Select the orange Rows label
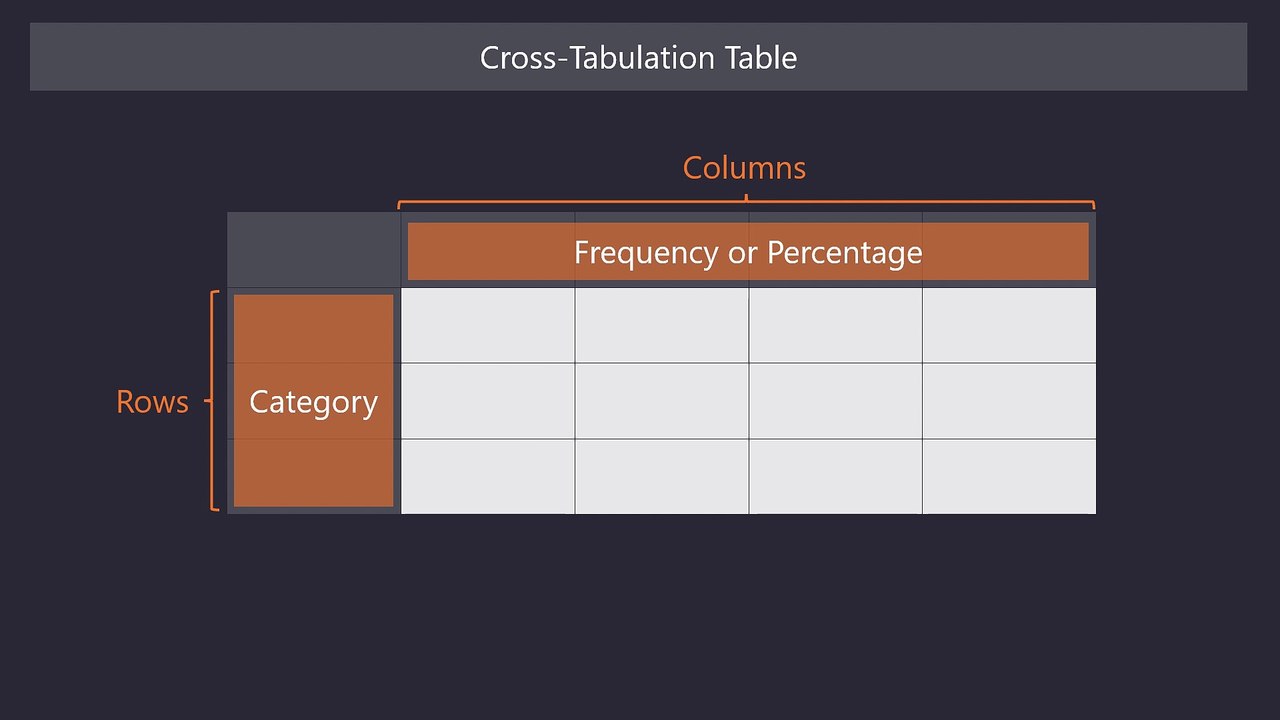The height and width of the screenshot is (720, 1280). 152,402
